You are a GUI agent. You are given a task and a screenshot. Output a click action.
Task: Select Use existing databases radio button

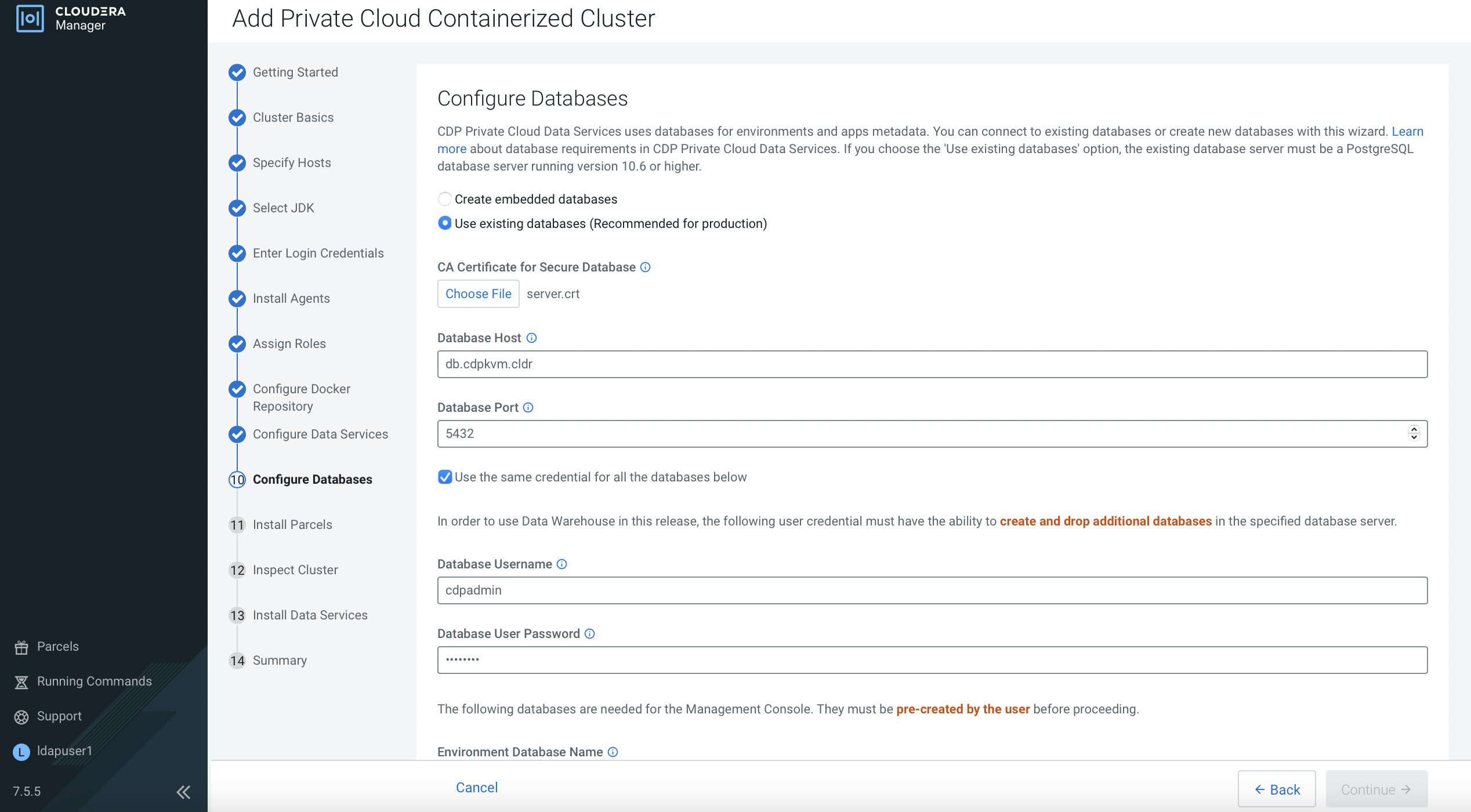tap(444, 224)
